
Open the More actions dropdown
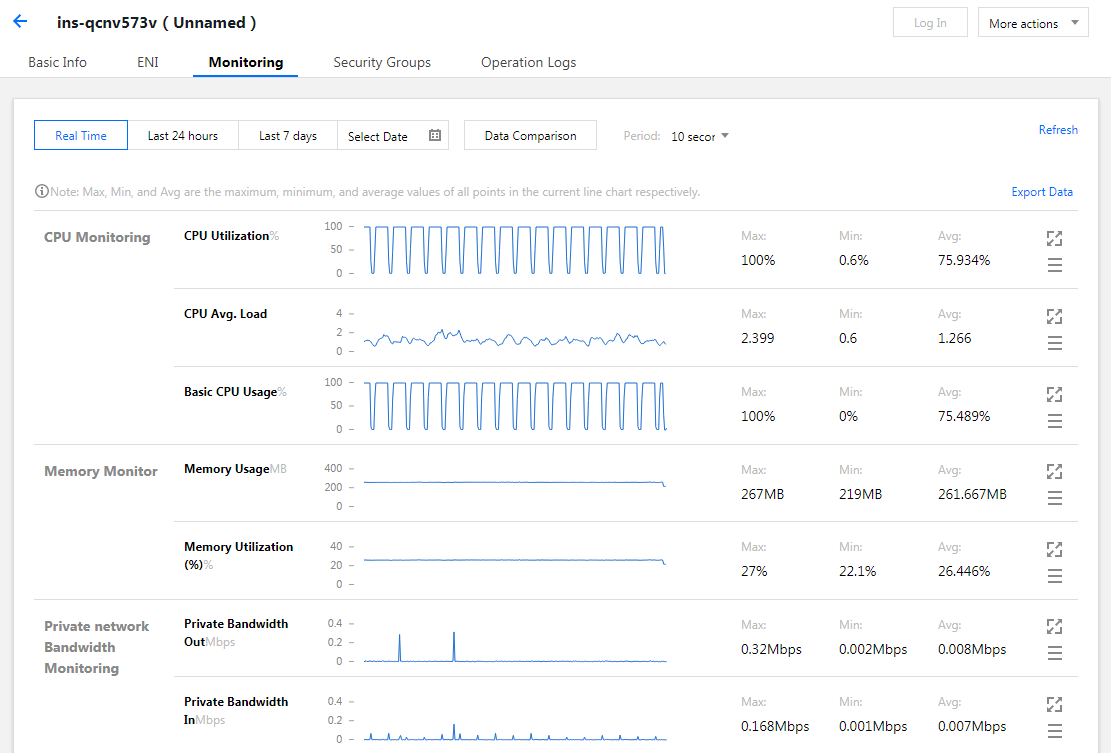click(x=1033, y=23)
